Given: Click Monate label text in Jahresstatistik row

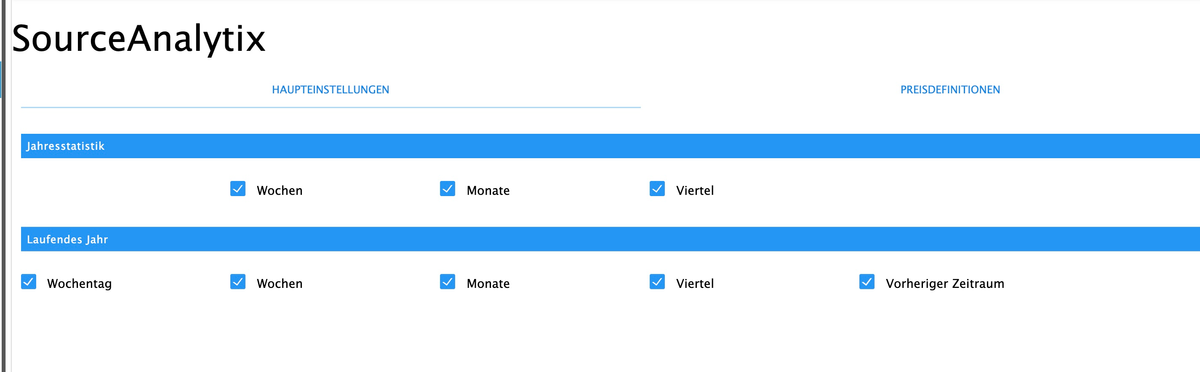Looking at the screenshot, I should [x=488, y=191].
